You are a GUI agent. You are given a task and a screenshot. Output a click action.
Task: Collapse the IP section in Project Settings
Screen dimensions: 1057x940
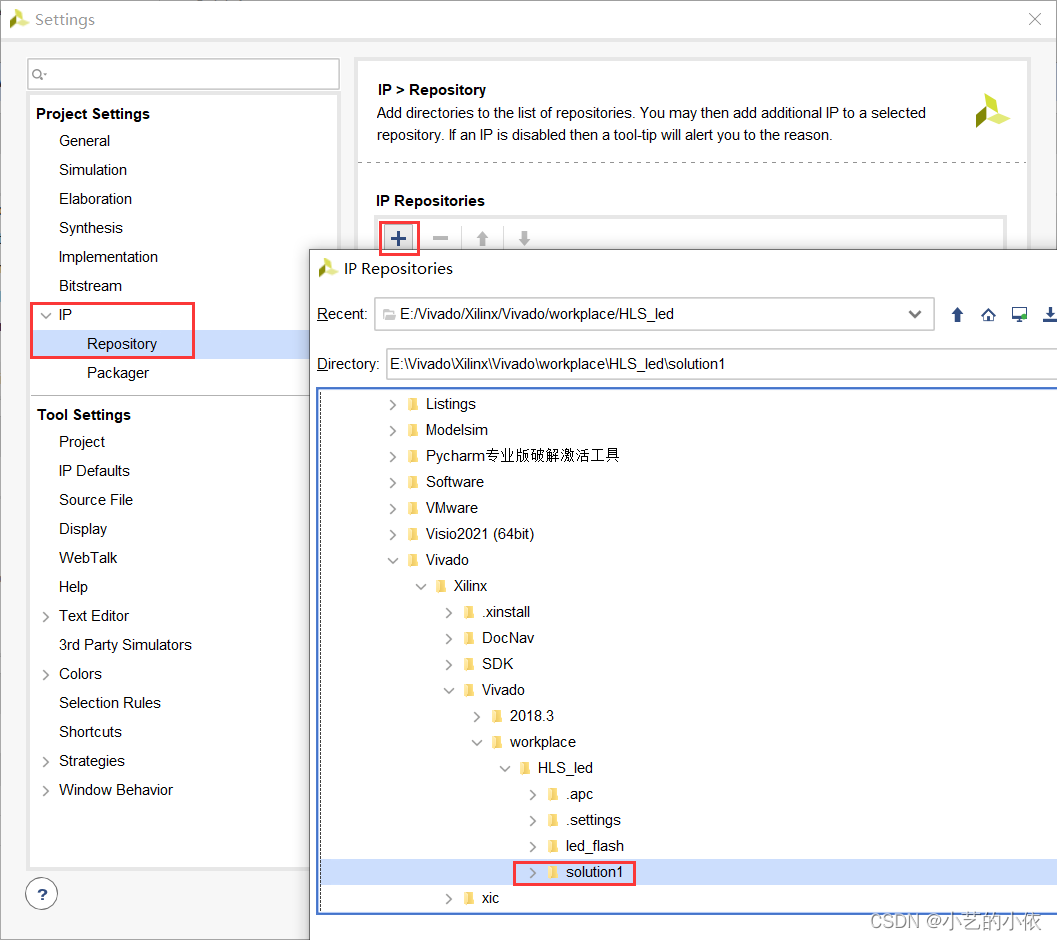[x=46, y=315]
